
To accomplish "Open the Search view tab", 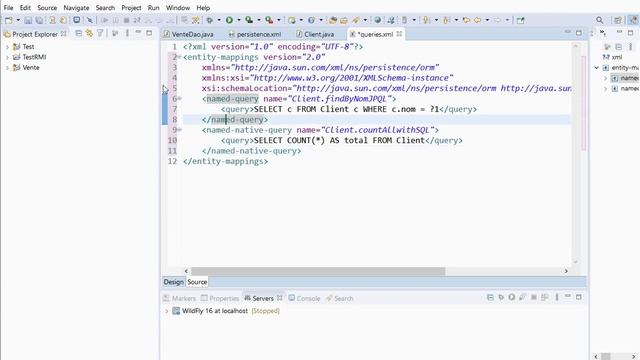I will click(340, 298).
